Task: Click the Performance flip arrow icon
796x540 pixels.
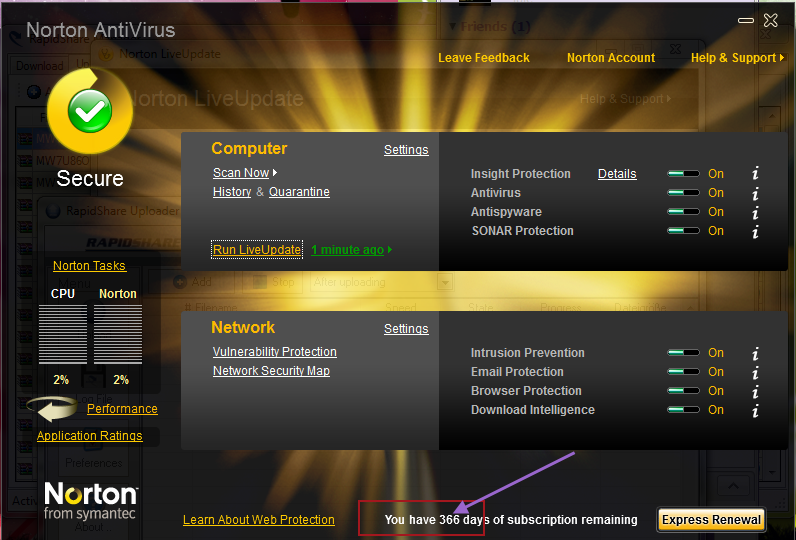Action: (x=52, y=409)
